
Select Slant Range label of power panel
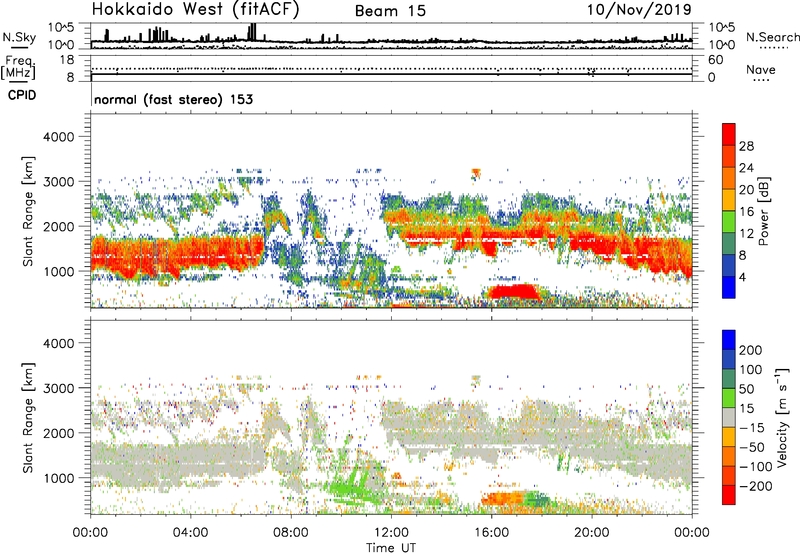[28, 211]
